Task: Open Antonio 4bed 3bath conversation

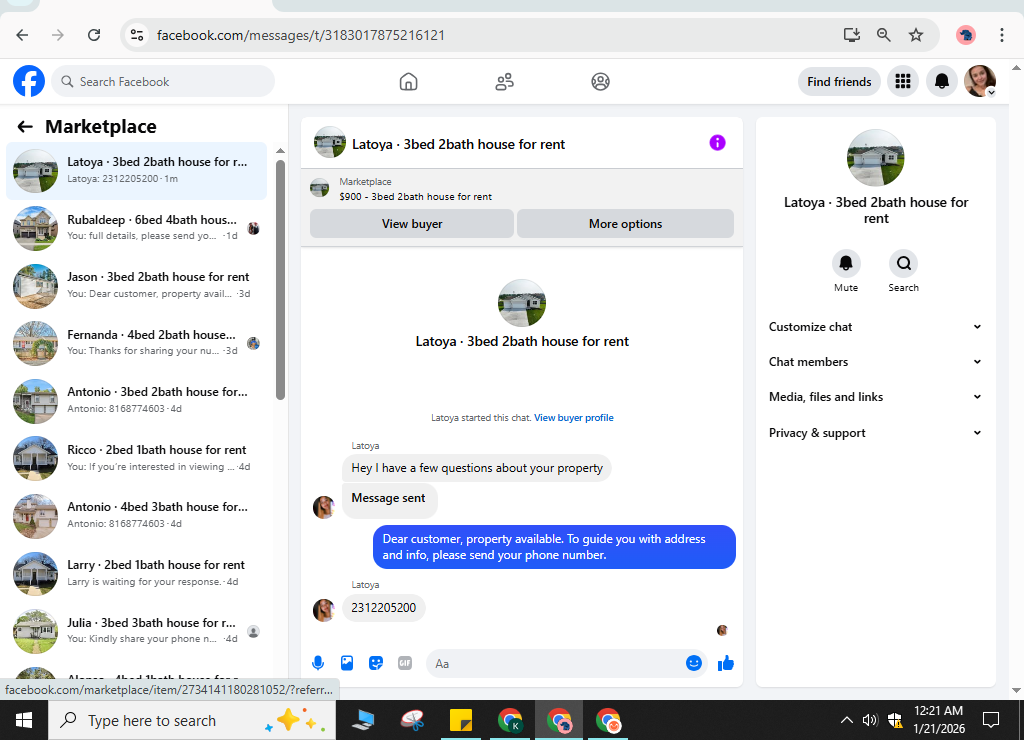Action: pos(136,515)
